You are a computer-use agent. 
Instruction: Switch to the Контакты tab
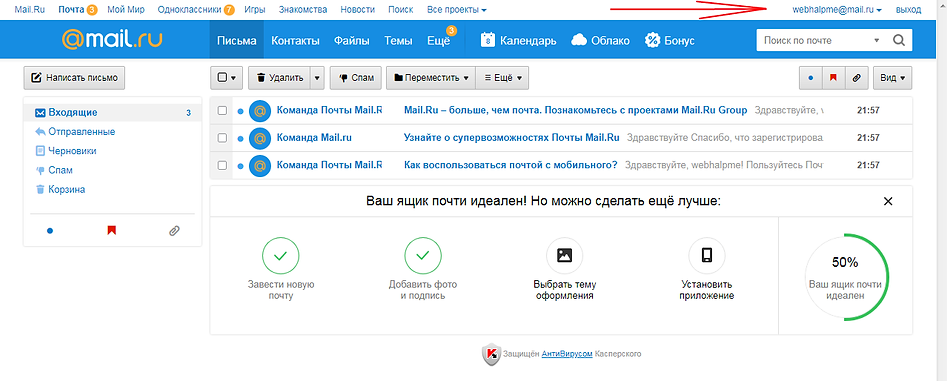click(x=295, y=40)
